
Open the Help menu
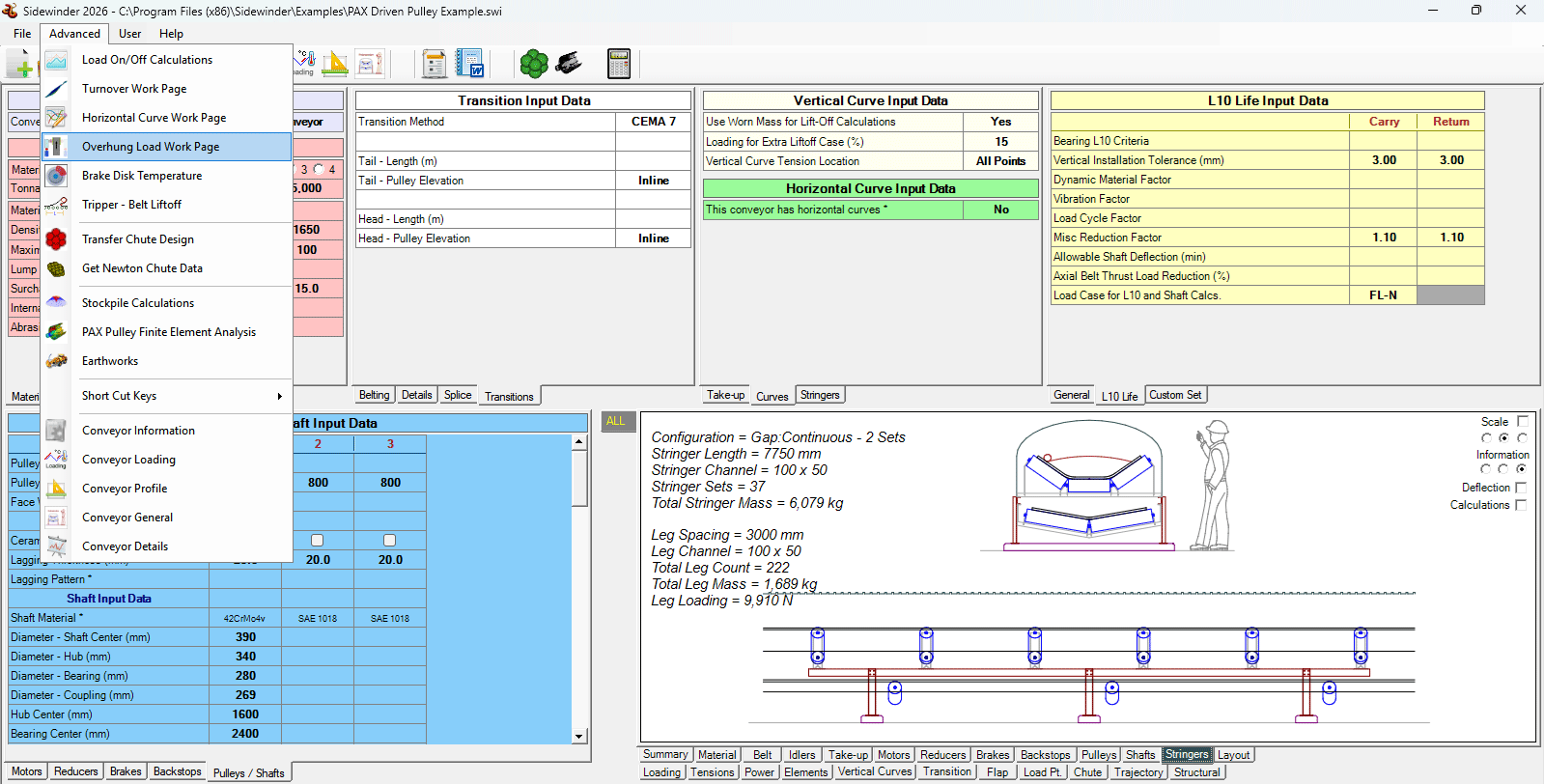click(171, 34)
